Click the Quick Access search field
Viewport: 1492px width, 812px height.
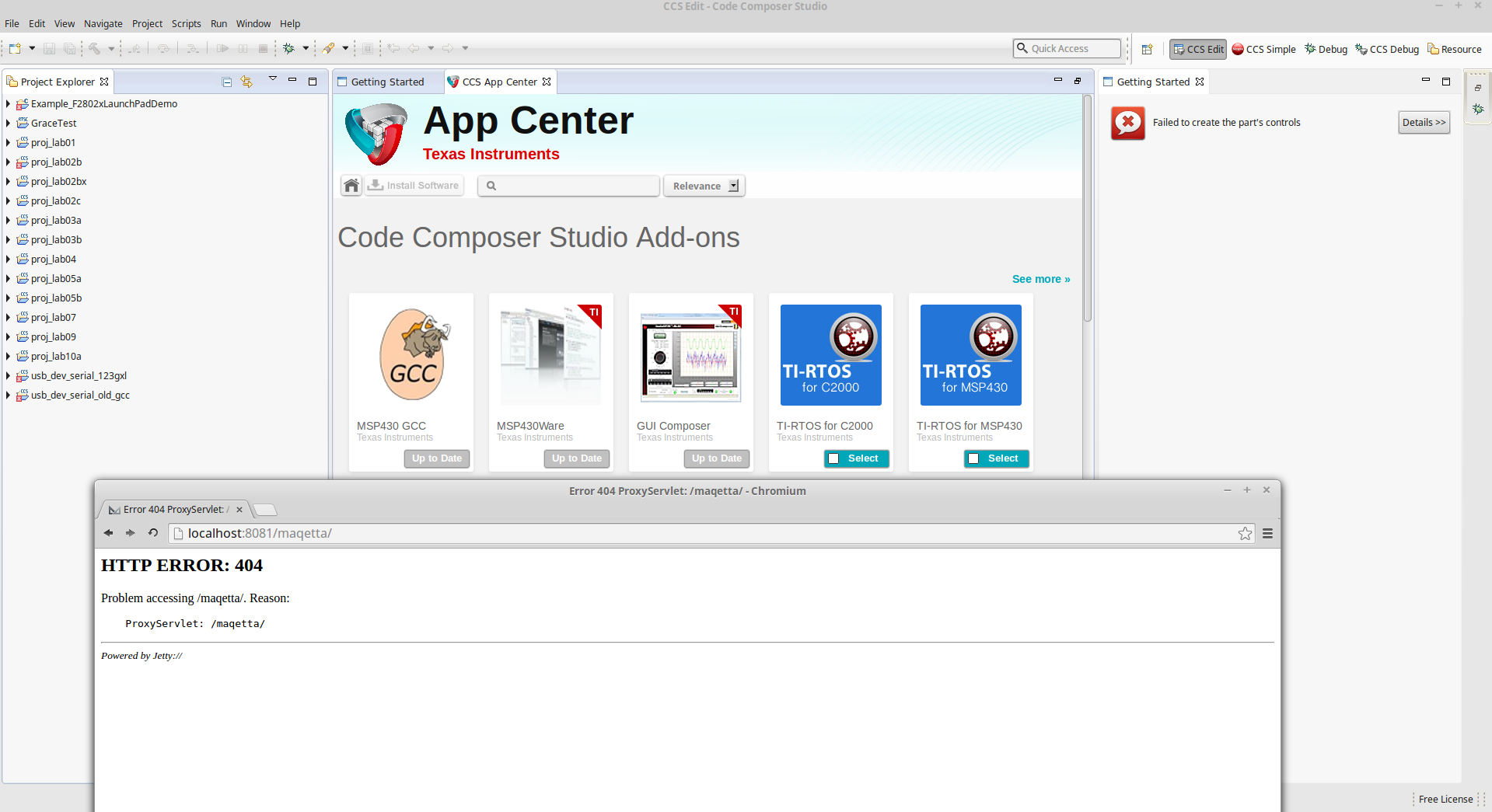[x=1067, y=48]
